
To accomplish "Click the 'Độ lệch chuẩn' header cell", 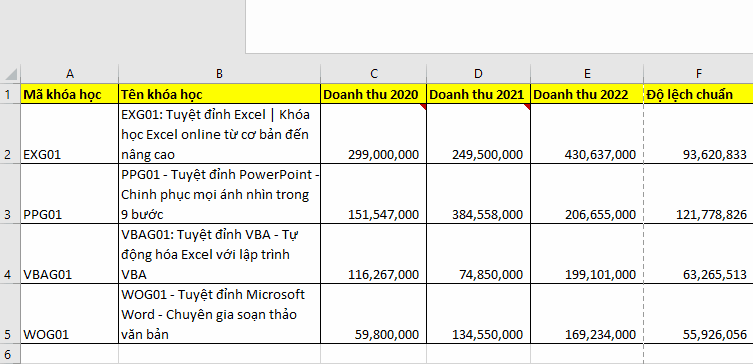I will tap(698, 94).
